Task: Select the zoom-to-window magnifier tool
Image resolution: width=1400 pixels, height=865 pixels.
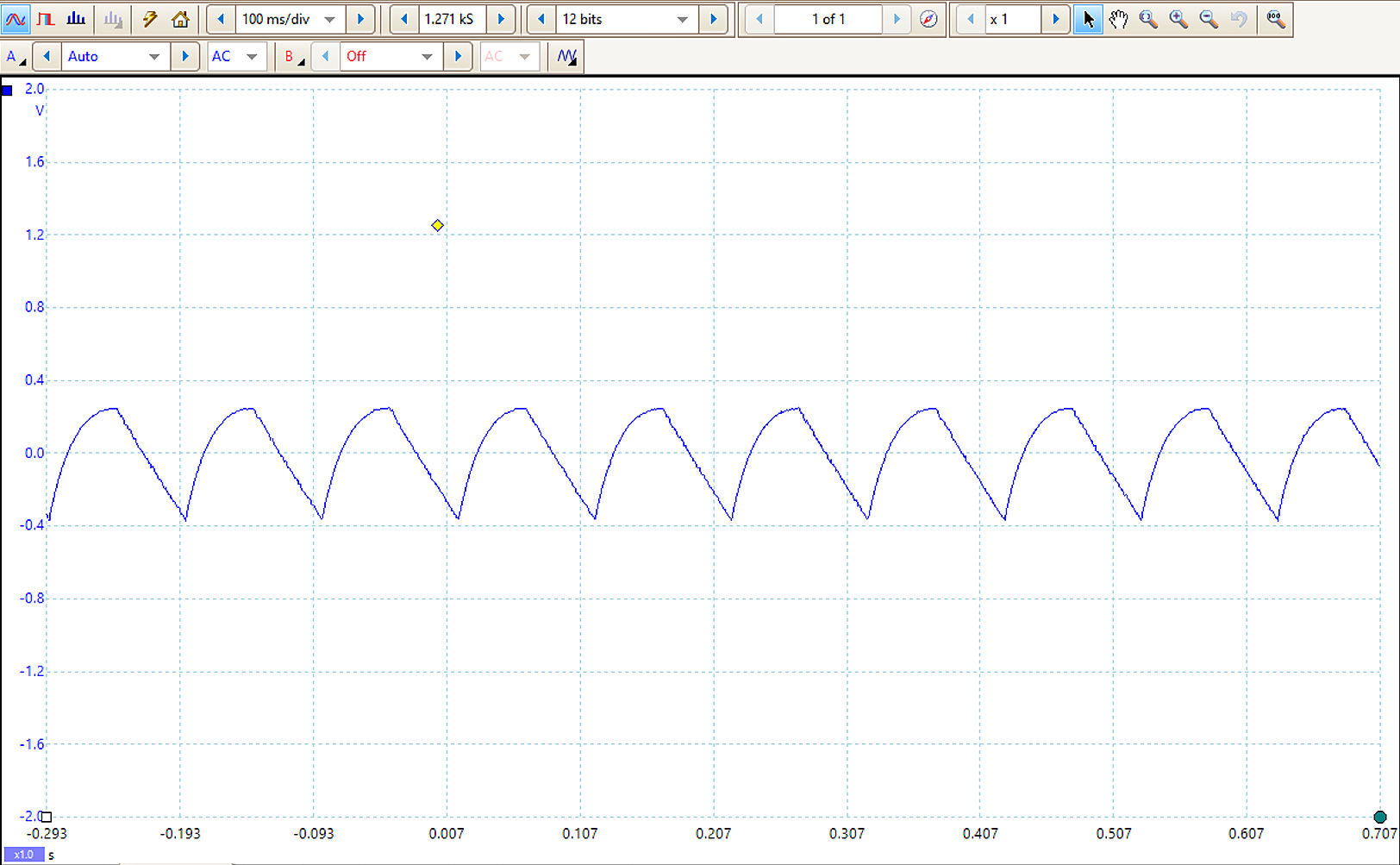Action: pos(1148,19)
